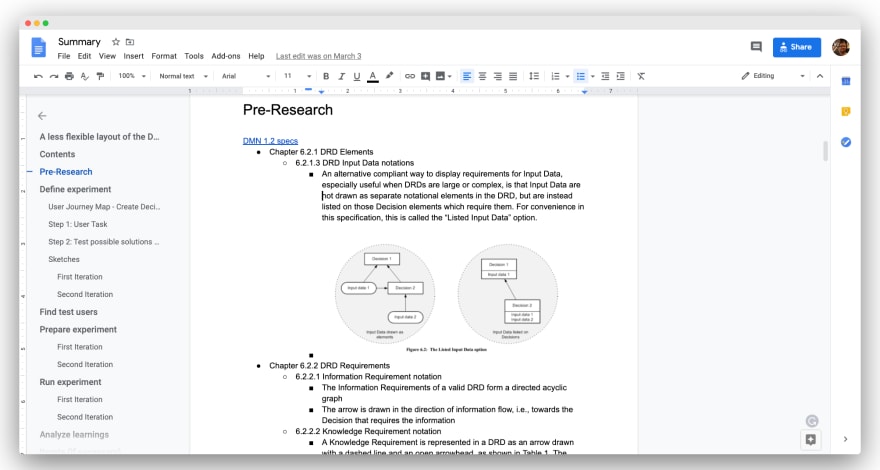
Task: Undo the last action
Action: (38, 76)
